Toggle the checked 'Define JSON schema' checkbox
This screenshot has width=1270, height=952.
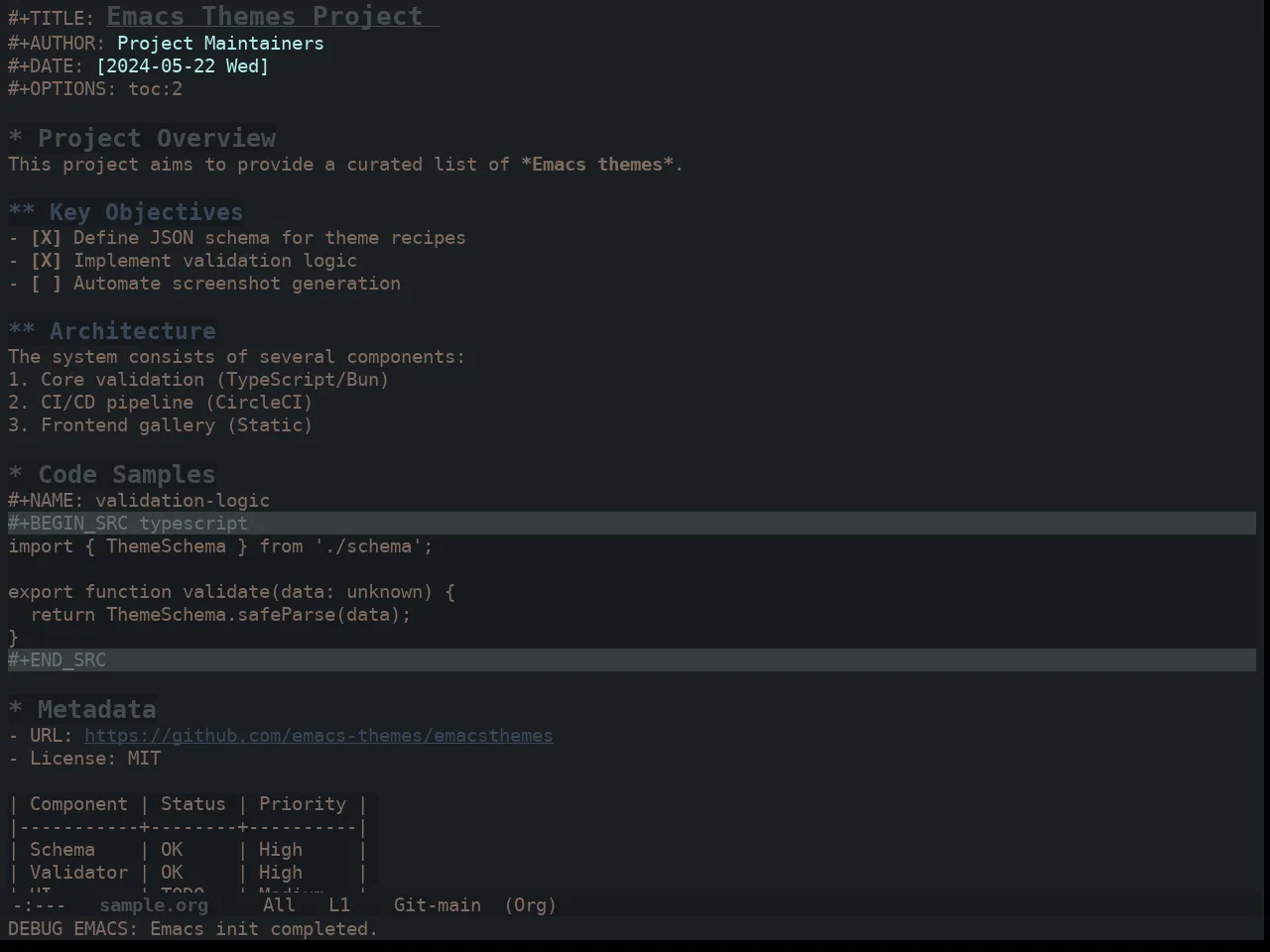click(x=46, y=238)
